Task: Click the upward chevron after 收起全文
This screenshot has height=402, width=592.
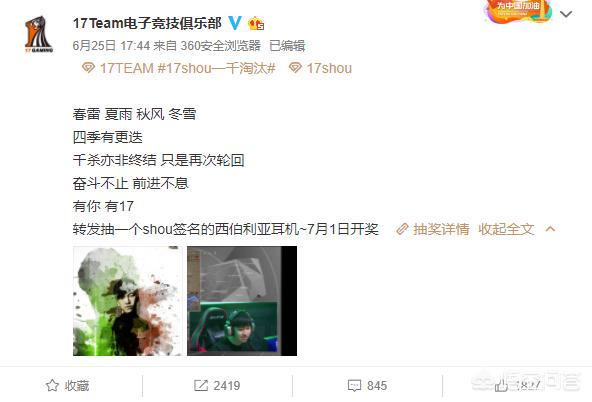Action: click(550, 229)
